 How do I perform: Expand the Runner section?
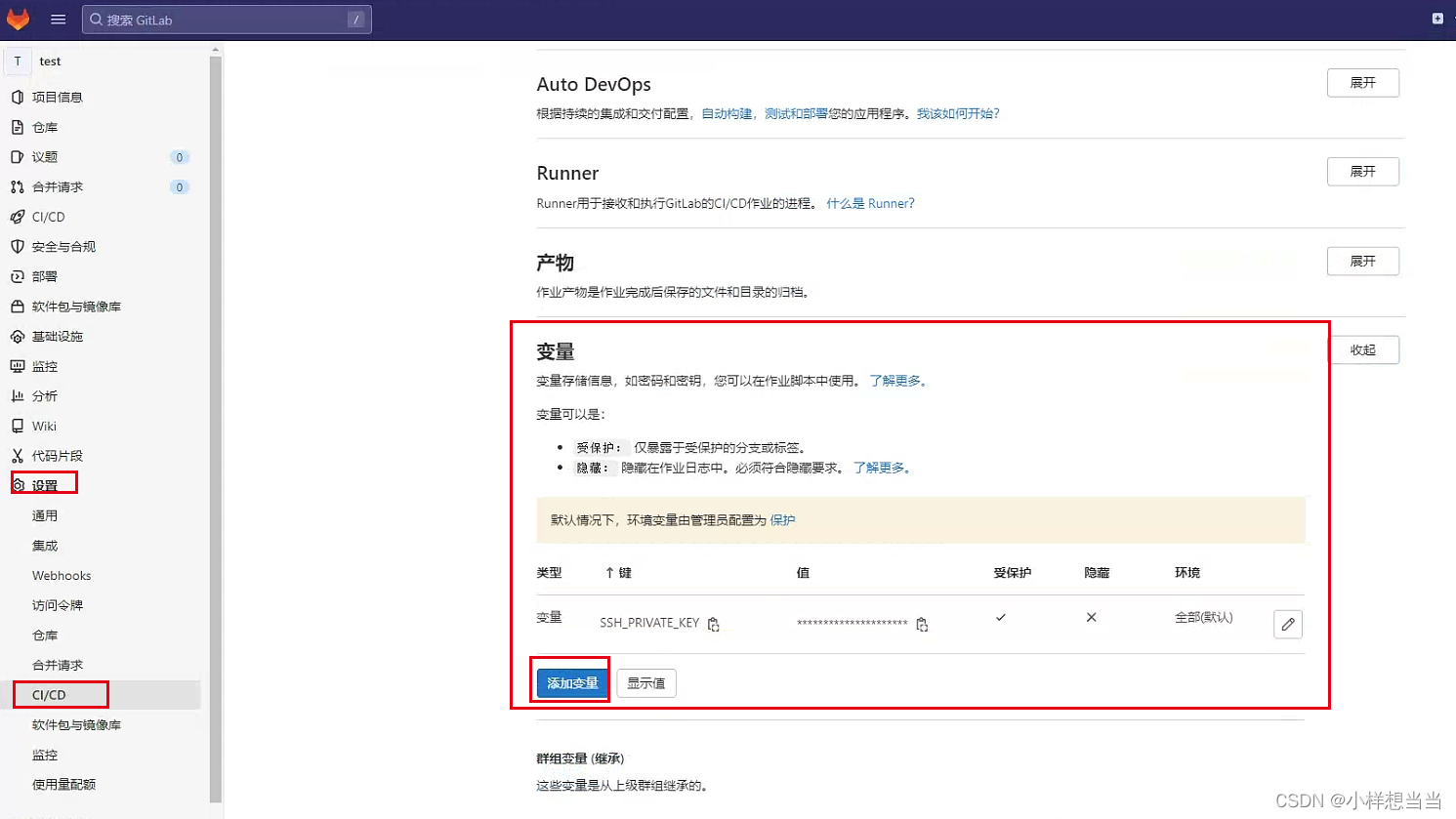[x=1362, y=171]
